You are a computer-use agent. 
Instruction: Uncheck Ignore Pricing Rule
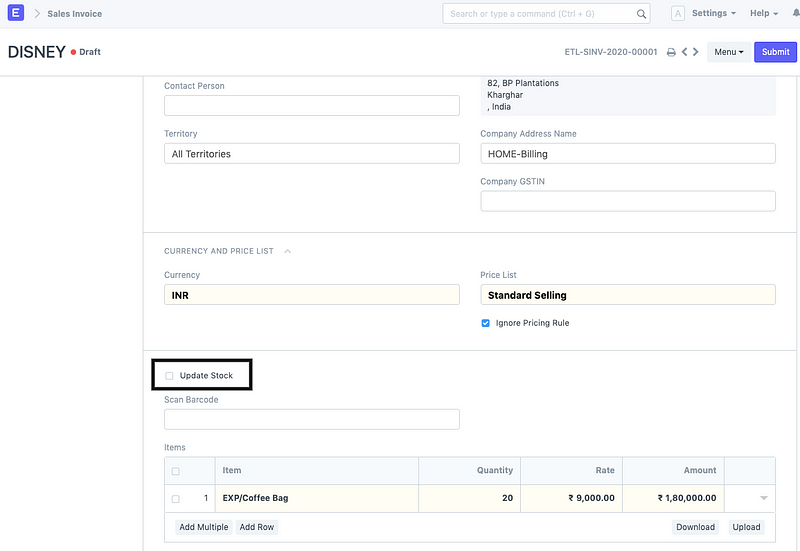(486, 323)
